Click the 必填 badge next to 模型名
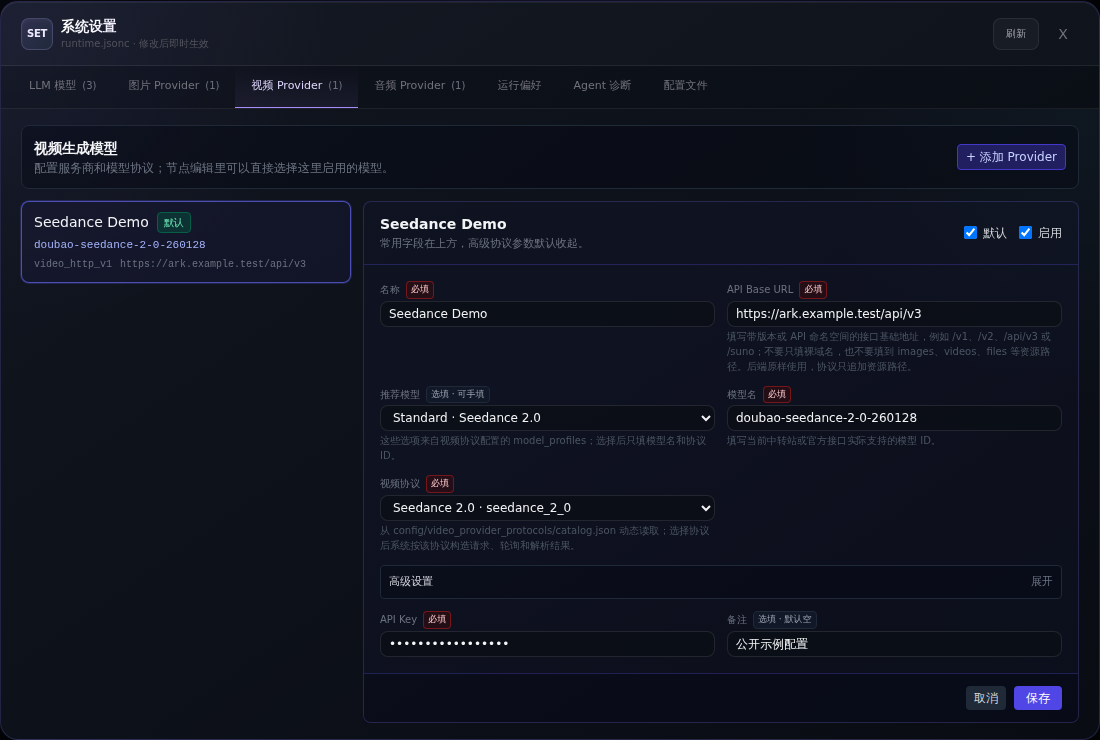 [x=777, y=394]
